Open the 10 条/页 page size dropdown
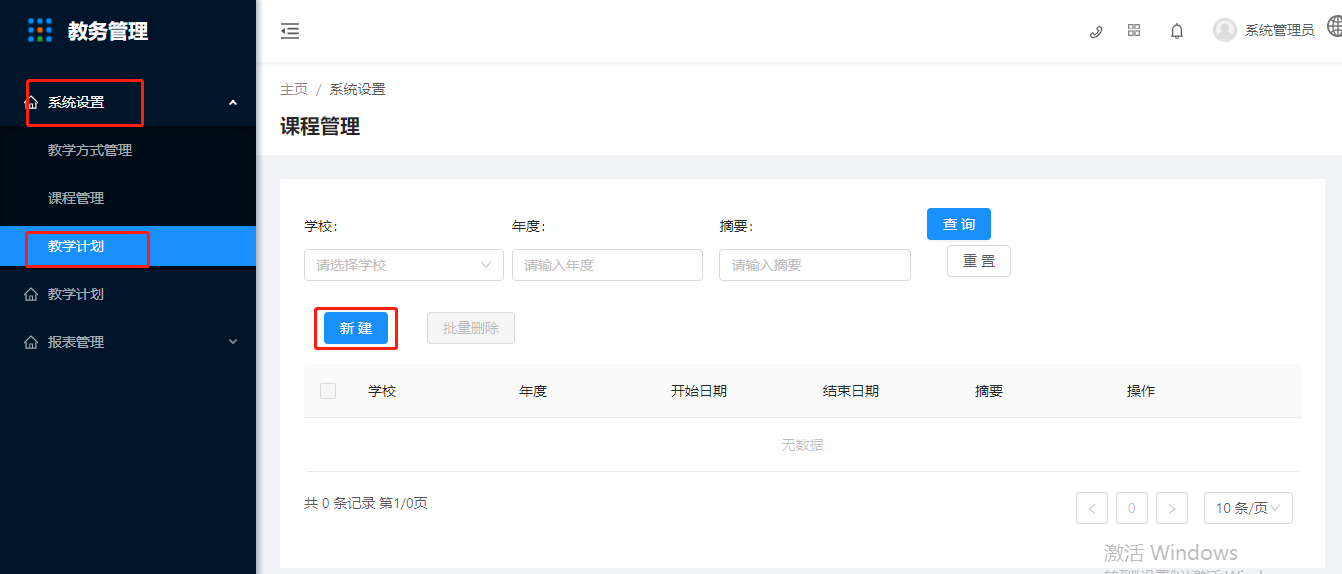1342x574 pixels. tap(1248, 508)
